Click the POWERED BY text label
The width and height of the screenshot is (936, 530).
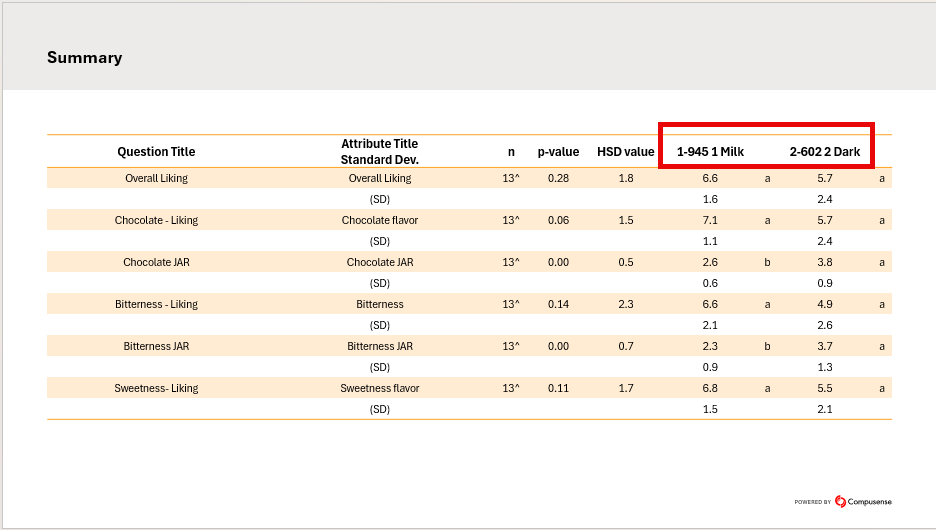click(812, 502)
